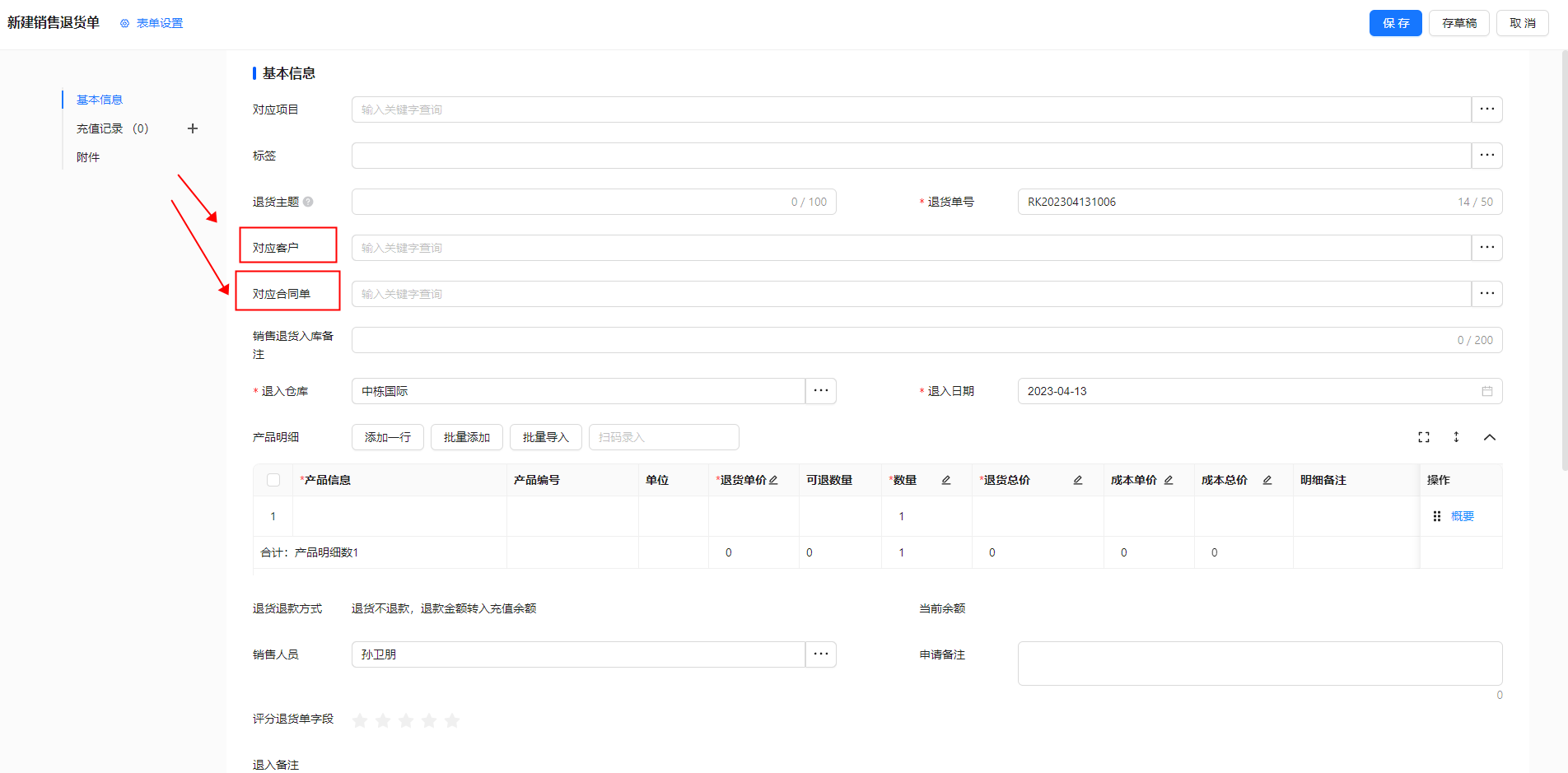Toggle product table row height icon
This screenshot has height=773, width=1568.
[x=1456, y=437]
